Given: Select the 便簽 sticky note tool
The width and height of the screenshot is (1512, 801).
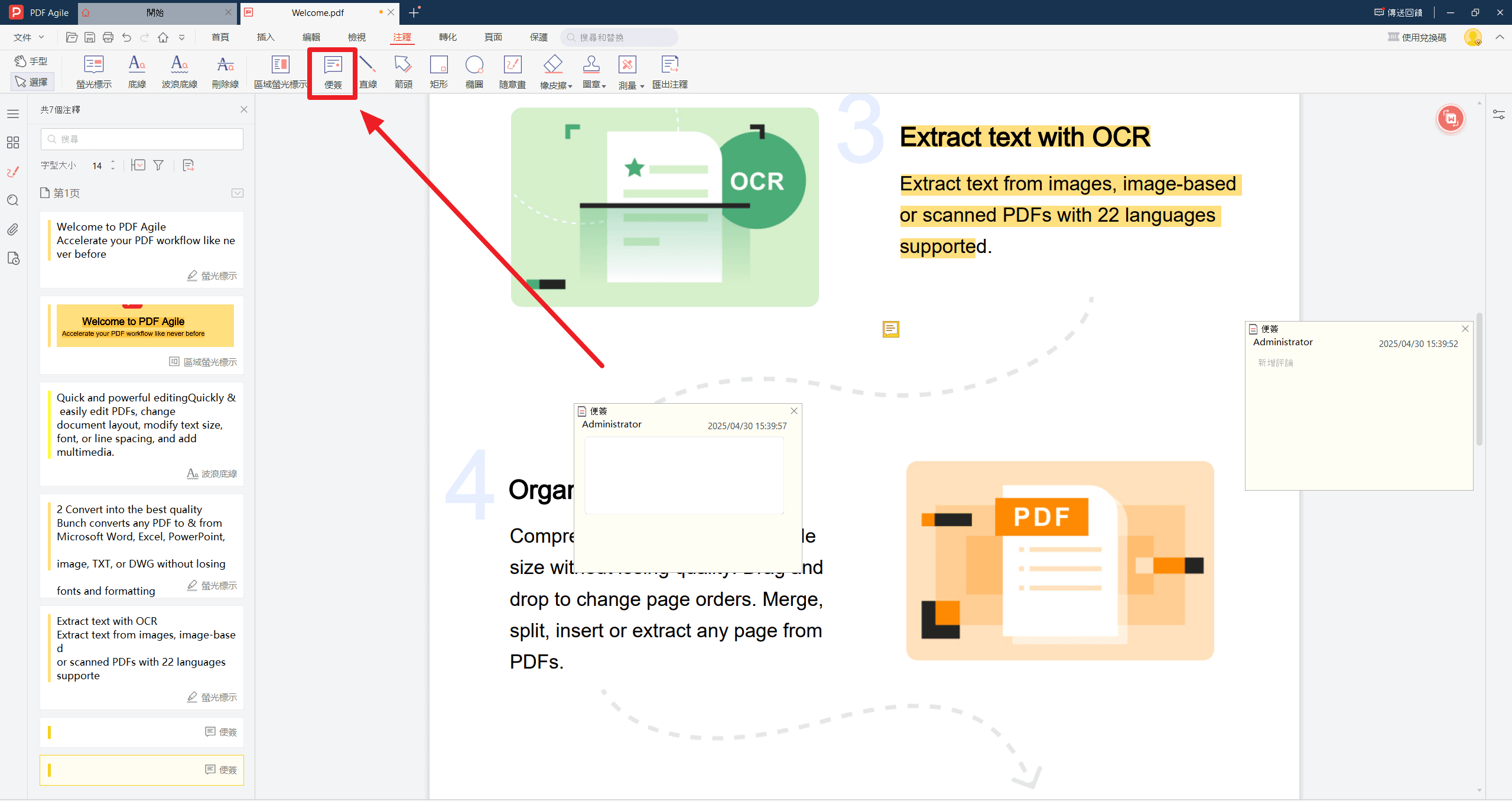Looking at the screenshot, I should click(333, 72).
